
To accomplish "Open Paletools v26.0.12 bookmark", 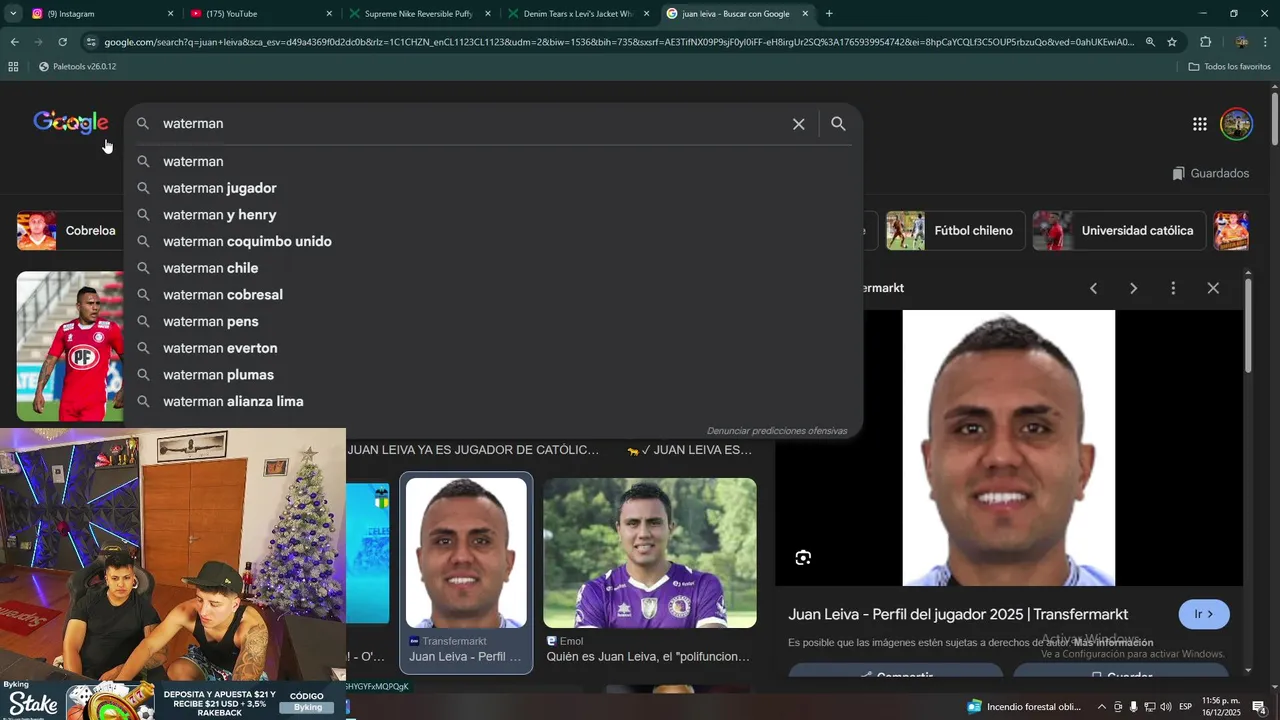I will [77, 66].
